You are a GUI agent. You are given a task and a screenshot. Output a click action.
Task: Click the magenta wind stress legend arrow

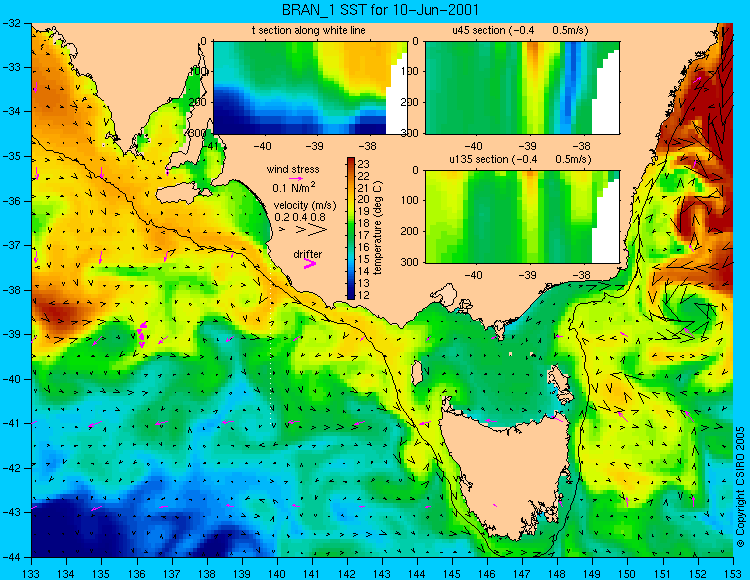pos(296,178)
